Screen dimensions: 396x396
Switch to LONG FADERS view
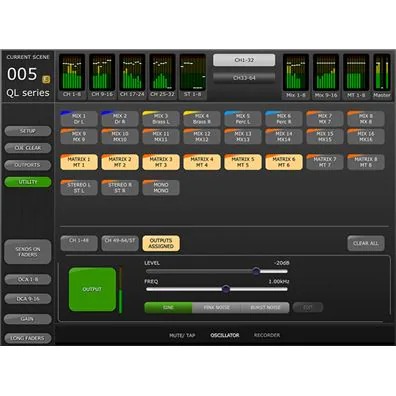[x=28, y=338]
